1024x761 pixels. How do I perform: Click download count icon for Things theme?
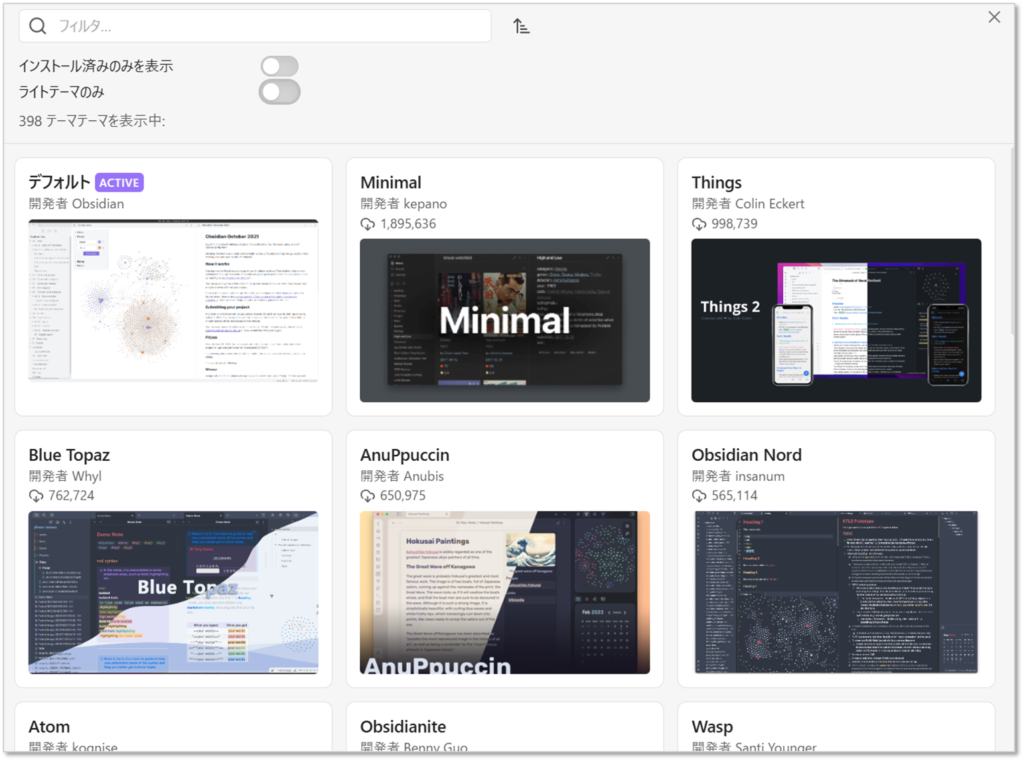click(x=700, y=224)
